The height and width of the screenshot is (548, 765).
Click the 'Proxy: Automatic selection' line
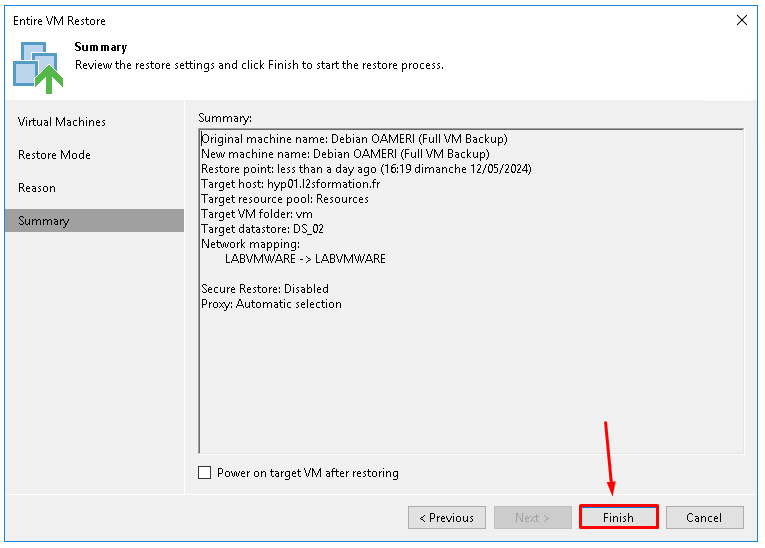(x=271, y=304)
